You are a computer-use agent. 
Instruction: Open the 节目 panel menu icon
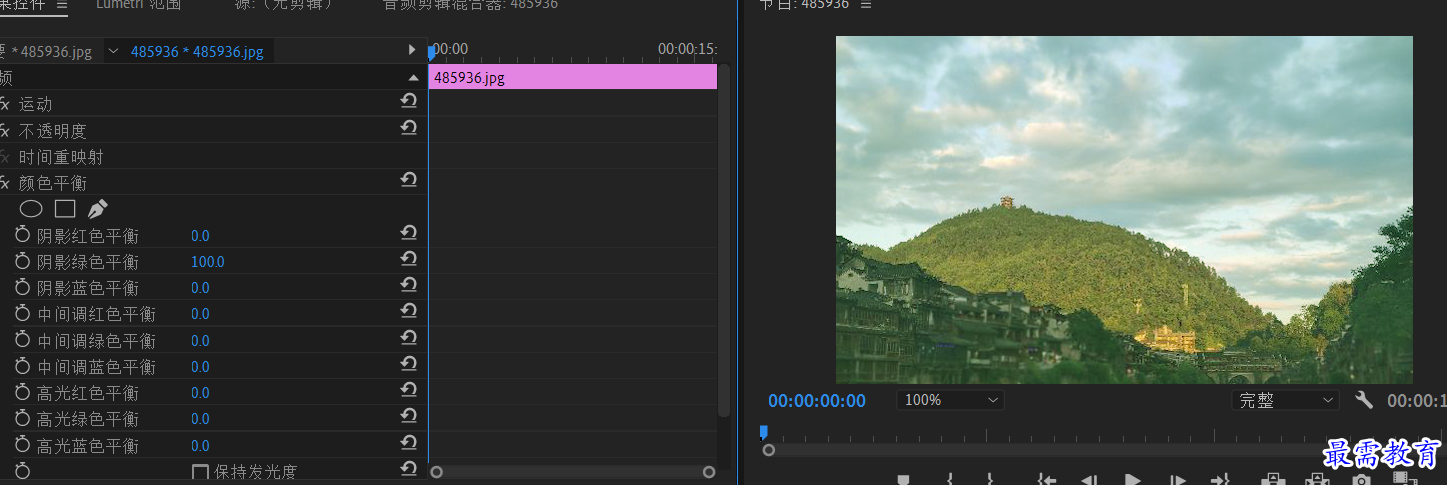point(866,5)
